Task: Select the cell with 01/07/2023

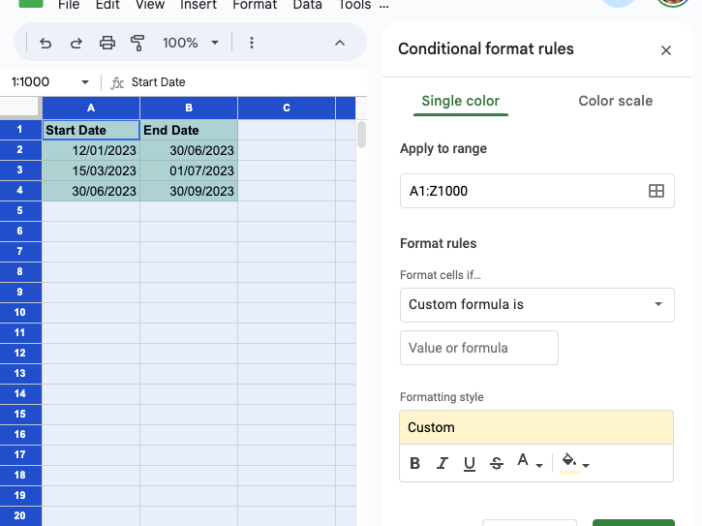Action: coord(188,171)
